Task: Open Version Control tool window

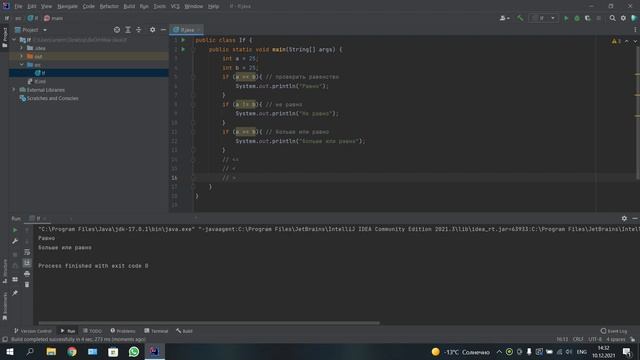Action: 33,331
